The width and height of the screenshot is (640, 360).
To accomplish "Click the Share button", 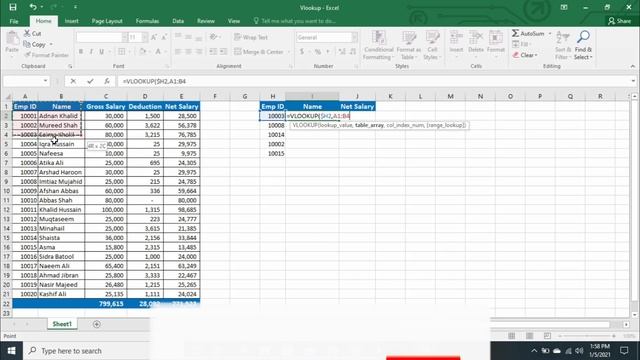I will pos(619,21).
